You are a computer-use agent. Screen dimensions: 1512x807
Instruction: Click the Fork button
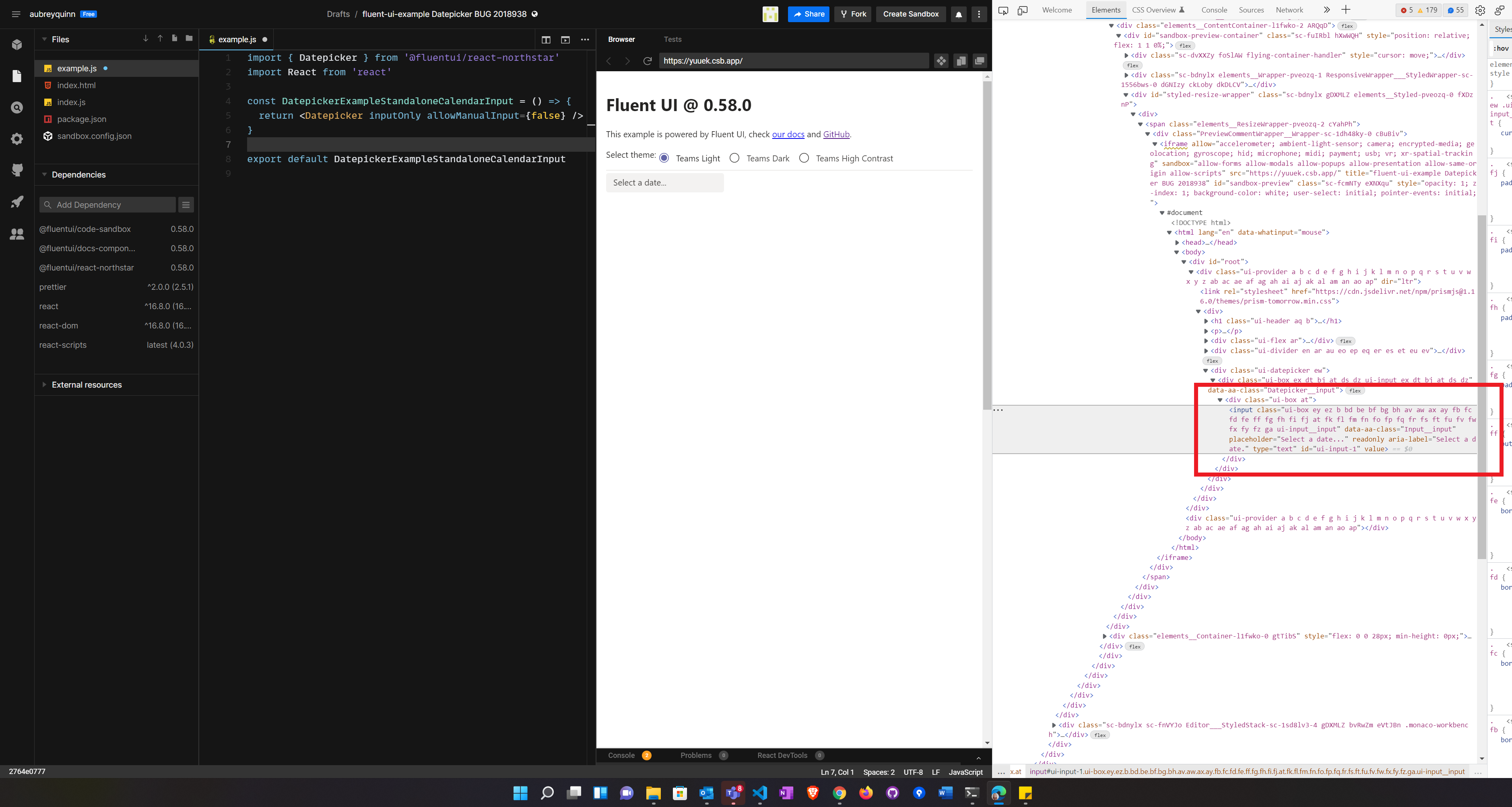tap(852, 14)
